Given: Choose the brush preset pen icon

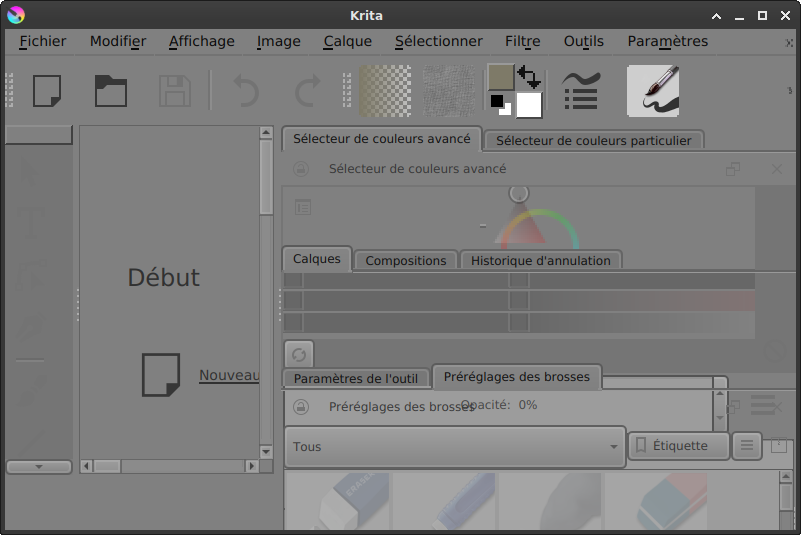Looking at the screenshot, I should coord(653,91).
